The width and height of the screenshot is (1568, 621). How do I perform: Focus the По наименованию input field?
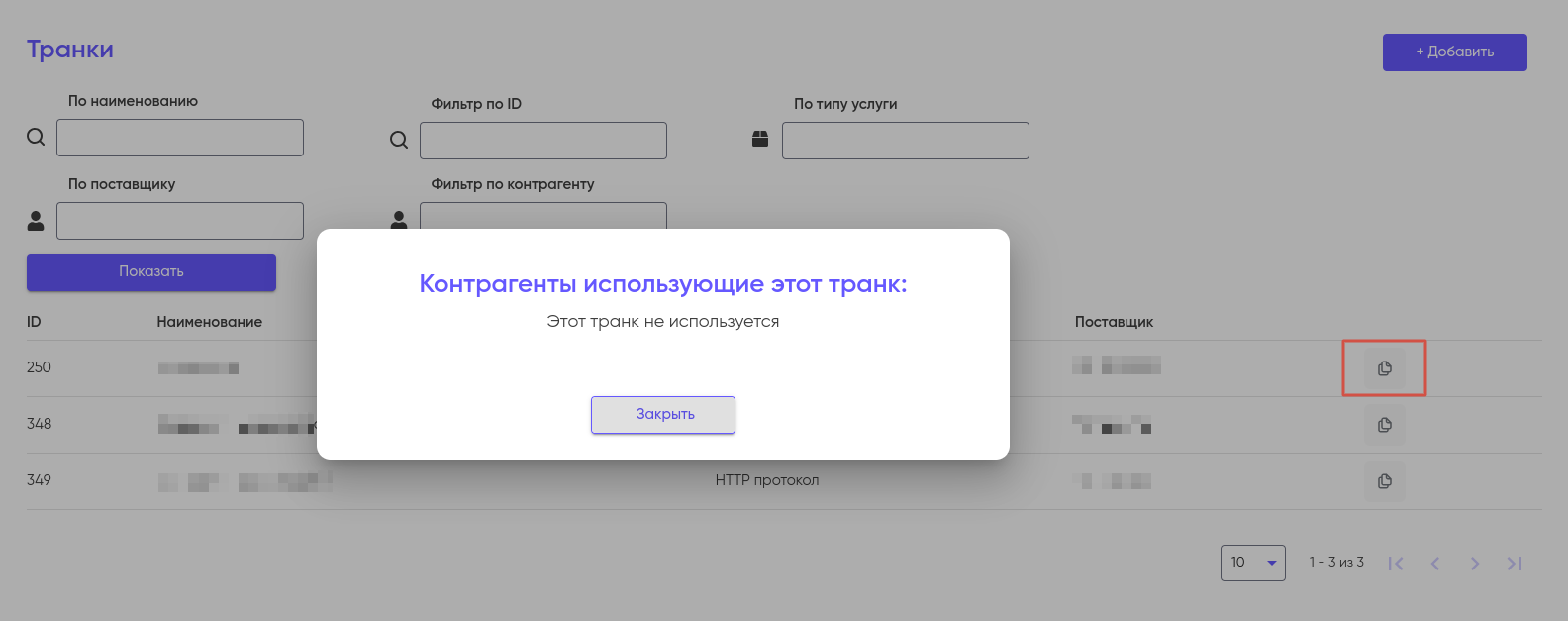click(180, 138)
